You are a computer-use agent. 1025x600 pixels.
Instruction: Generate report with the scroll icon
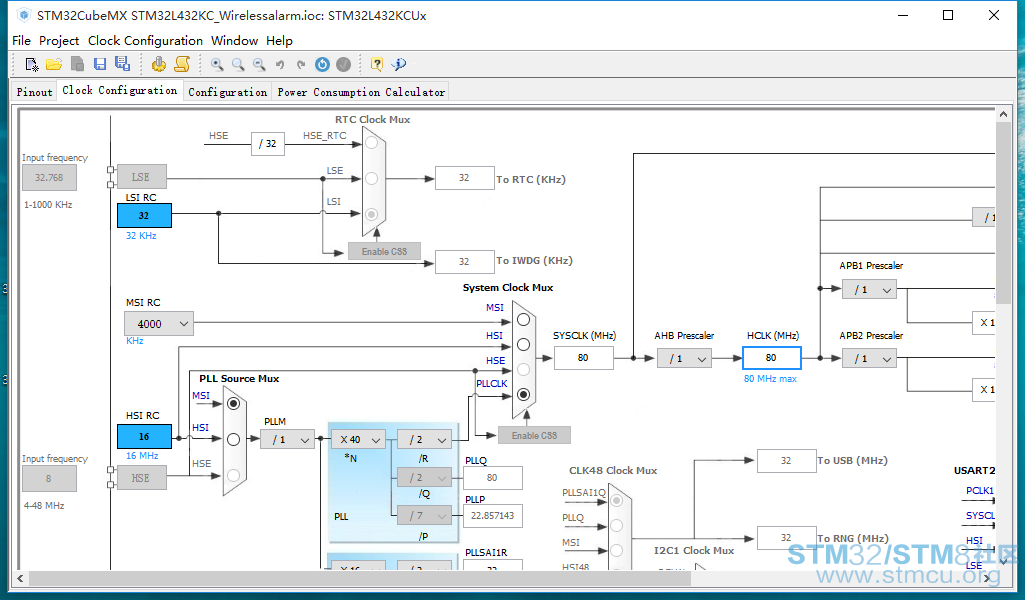[182, 64]
